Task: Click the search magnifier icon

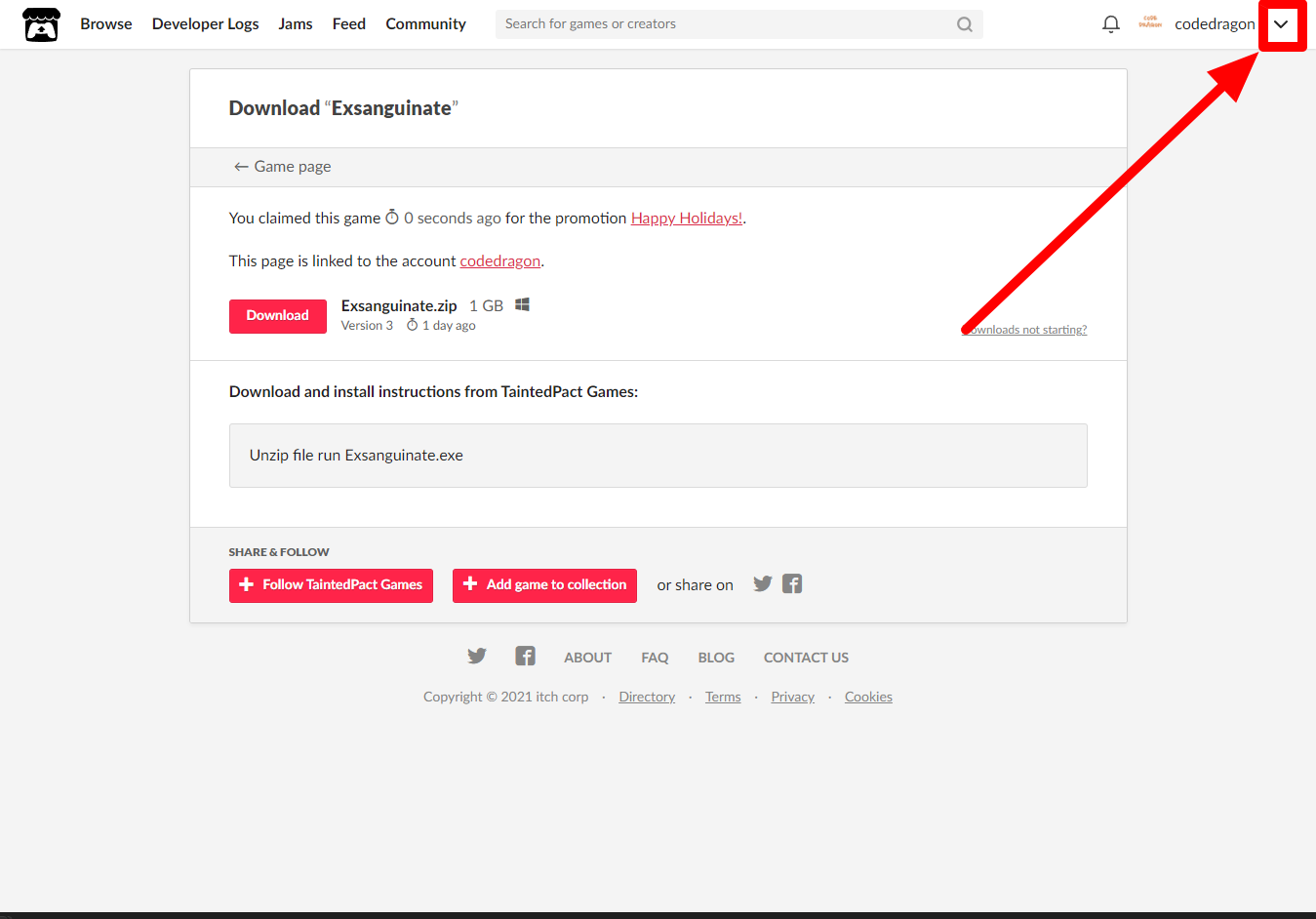Action: pos(965,24)
